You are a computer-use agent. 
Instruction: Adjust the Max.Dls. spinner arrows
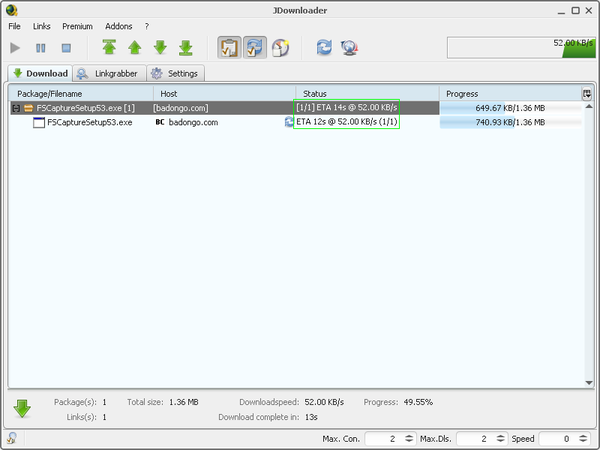501,439
